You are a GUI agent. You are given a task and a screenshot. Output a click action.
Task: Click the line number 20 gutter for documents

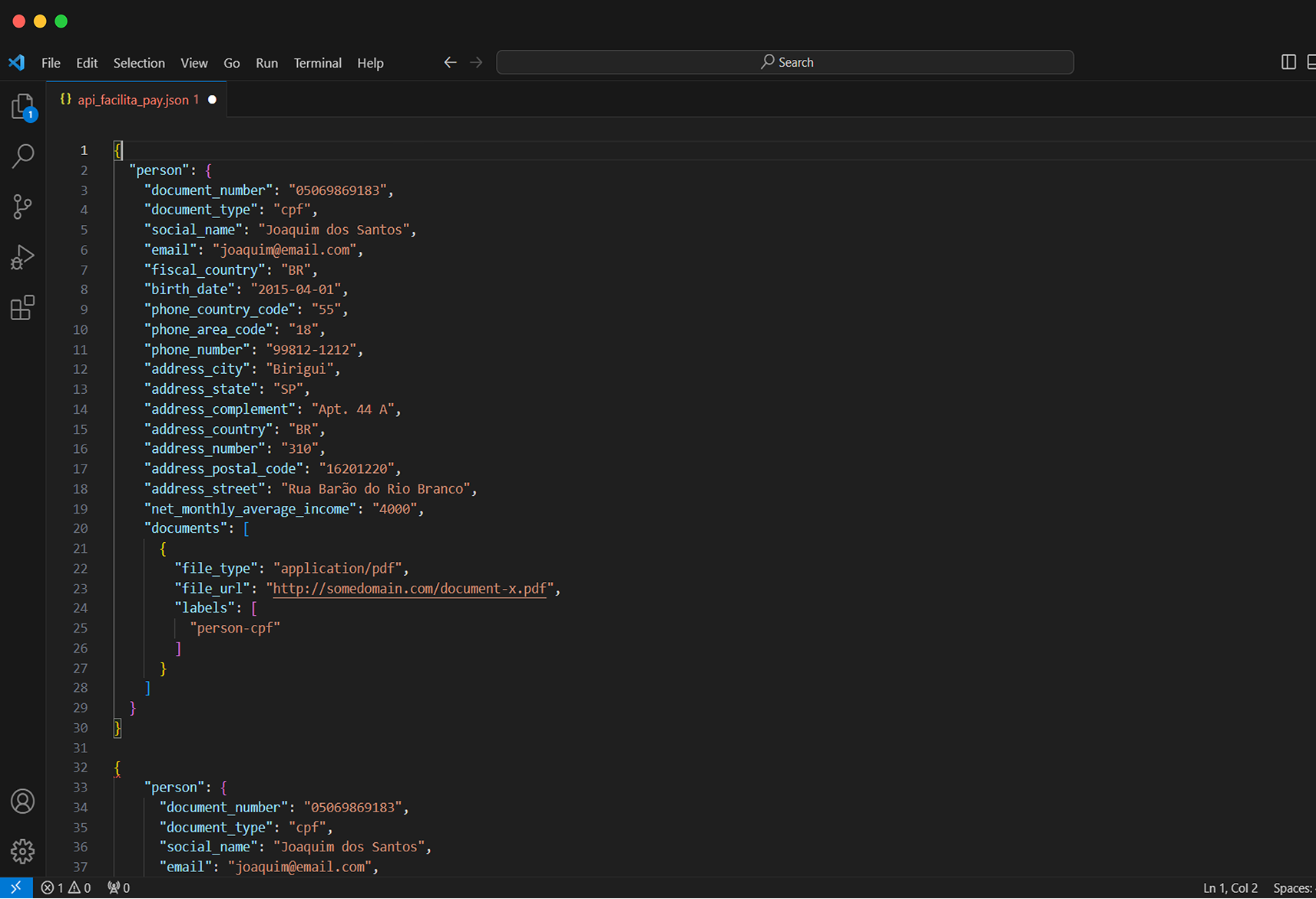click(81, 528)
